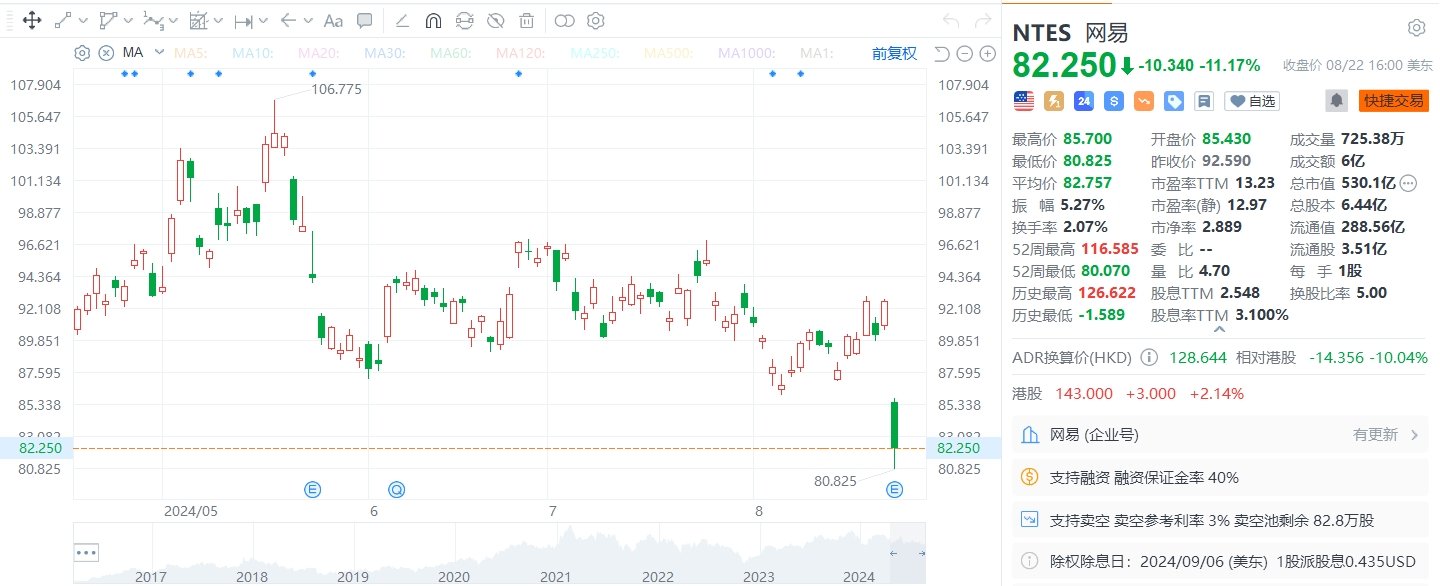Screen dimensions: 1440x586
Task: Open 支持卖空 short selling info row
Action: pos(1220,520)
